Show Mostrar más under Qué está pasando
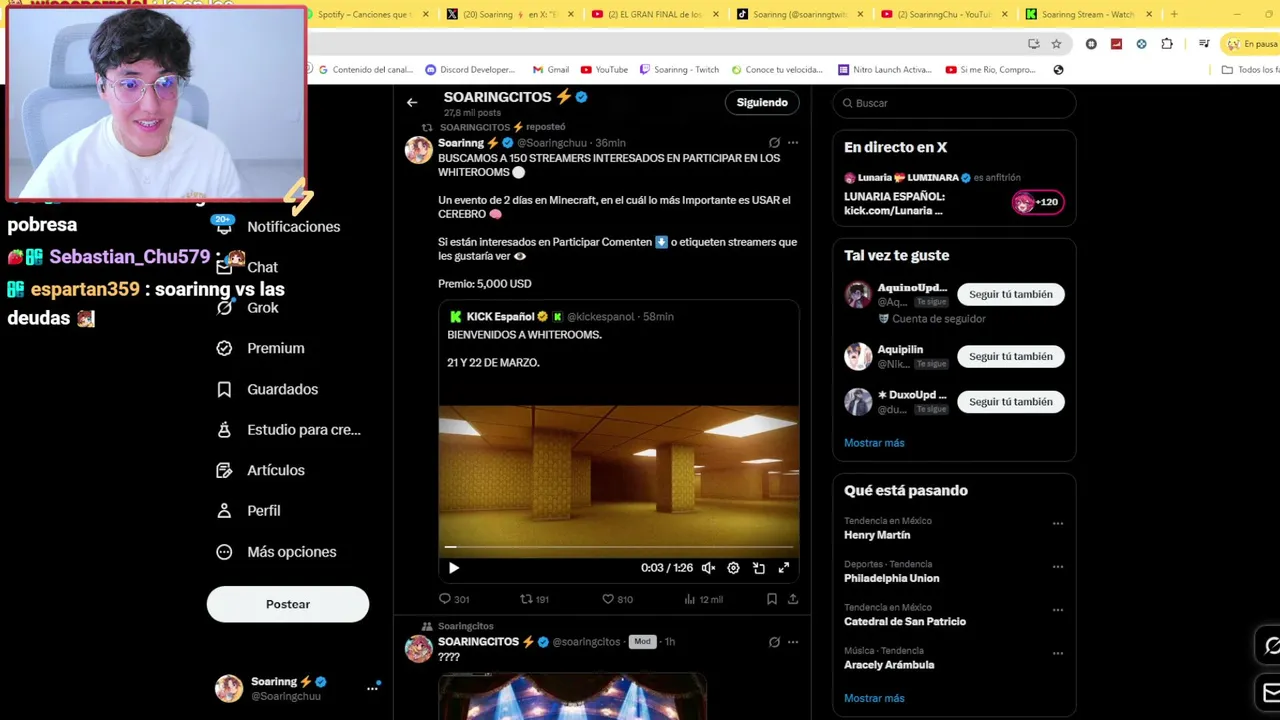The width and height of the screenshot is (1280, 720). pyautogui.click(x=874, y=698)
